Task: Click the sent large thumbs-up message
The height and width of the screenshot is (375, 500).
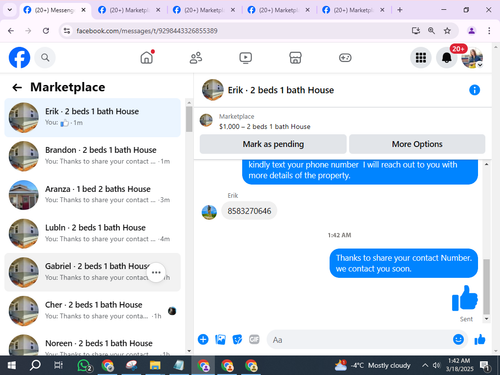Action: 465,298
